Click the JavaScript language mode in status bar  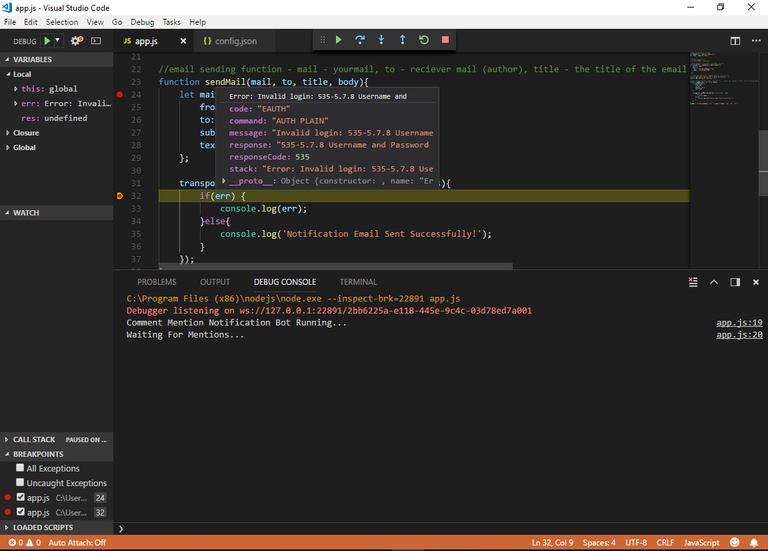pyautogui.click(x=701, y=543)
